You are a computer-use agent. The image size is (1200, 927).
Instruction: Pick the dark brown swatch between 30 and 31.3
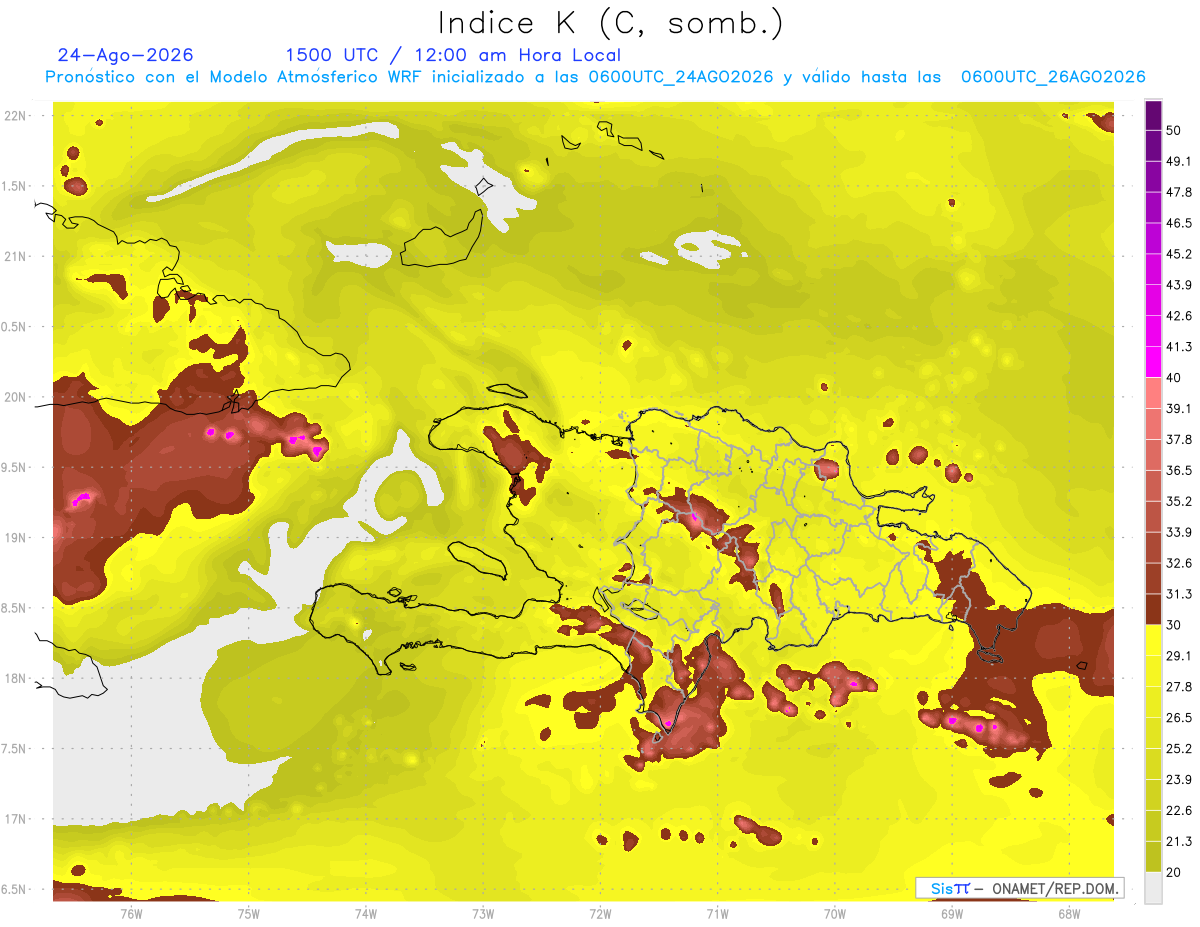click(x=1153, y=609)
